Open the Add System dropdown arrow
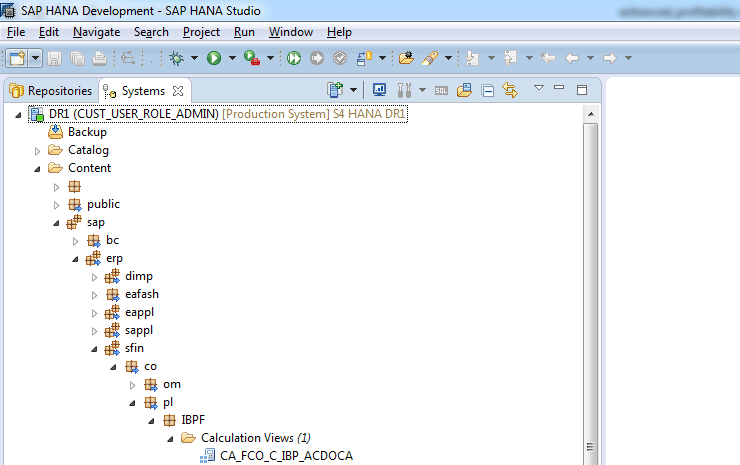 point(353,90)
